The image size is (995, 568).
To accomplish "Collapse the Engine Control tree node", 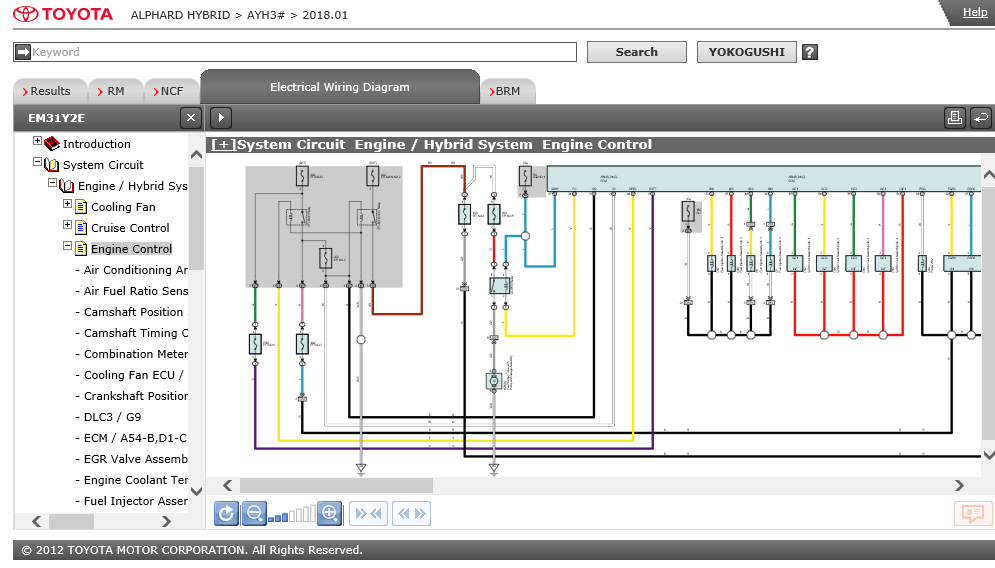I will [x=67, y=246].
